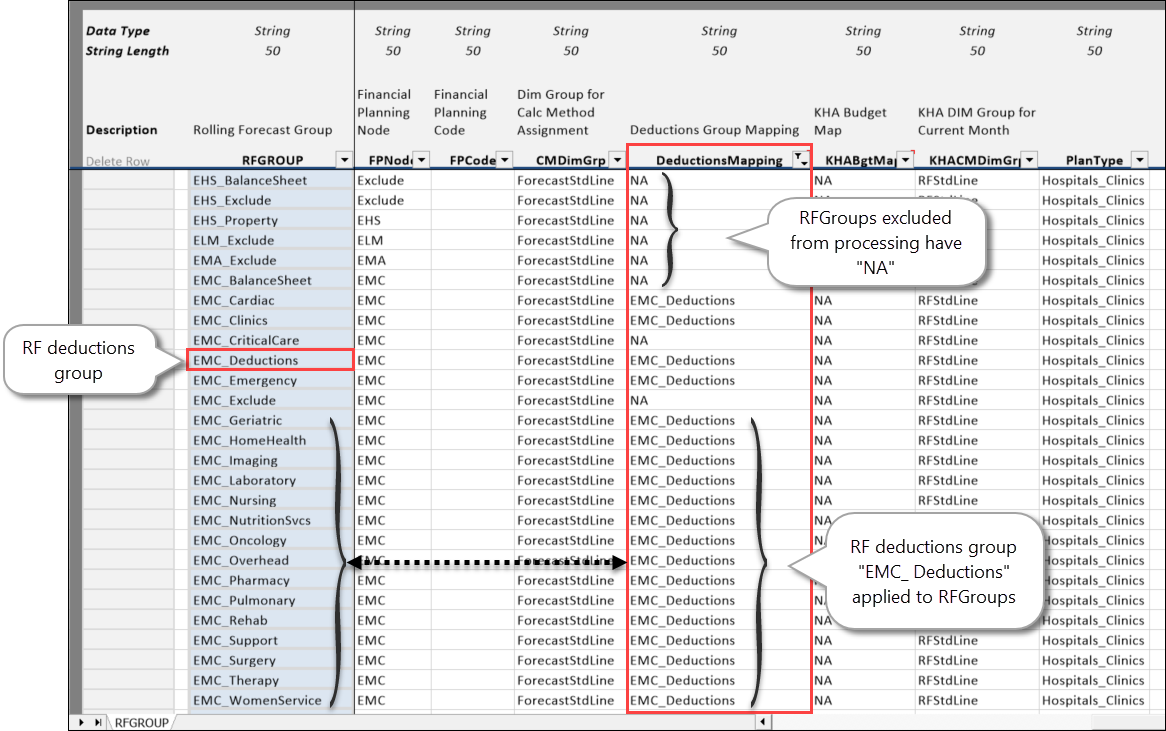Select the EMC_CriticalCare cell
Screen dimensions: 1166x731
270,341
